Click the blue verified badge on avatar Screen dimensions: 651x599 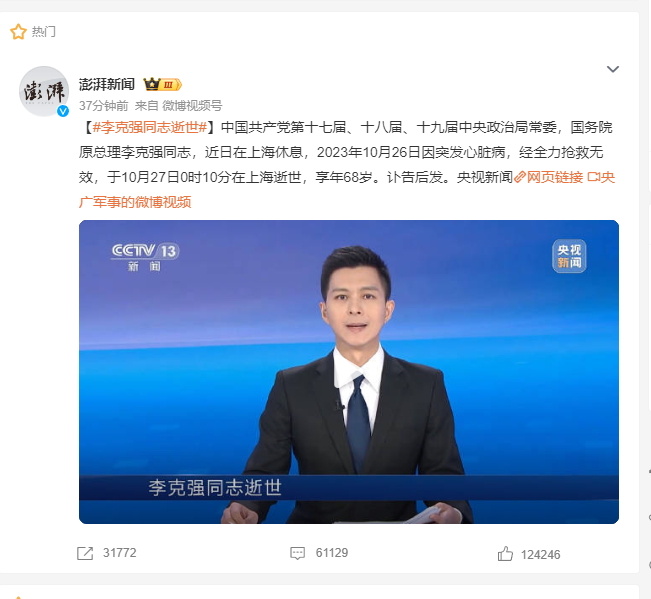63,111
